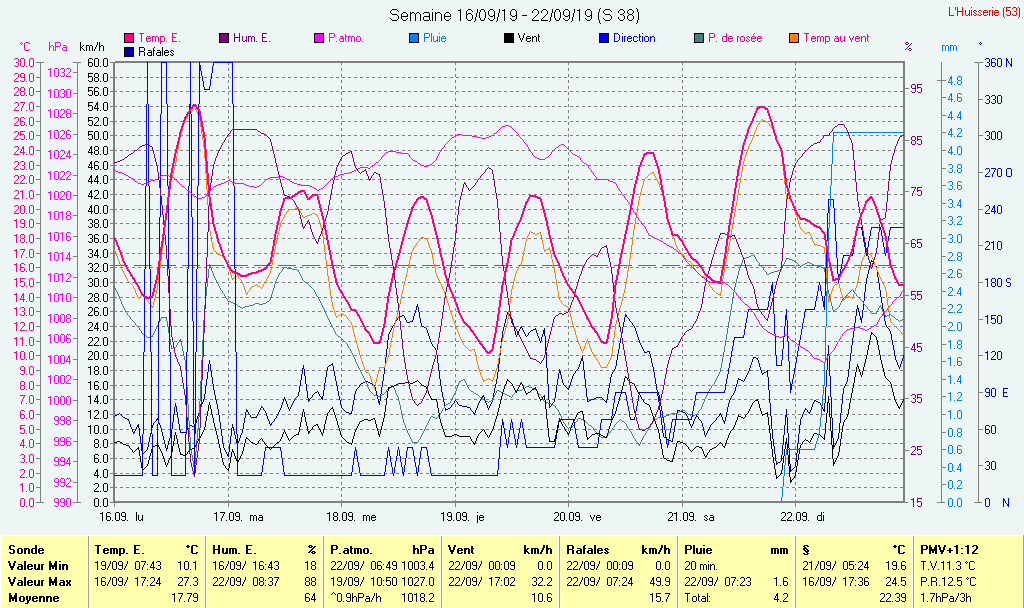The width and height of the screenshot is (1024, 608).
Task: Select the Hum. E. legend label
Action: click(x=252, y=39)
